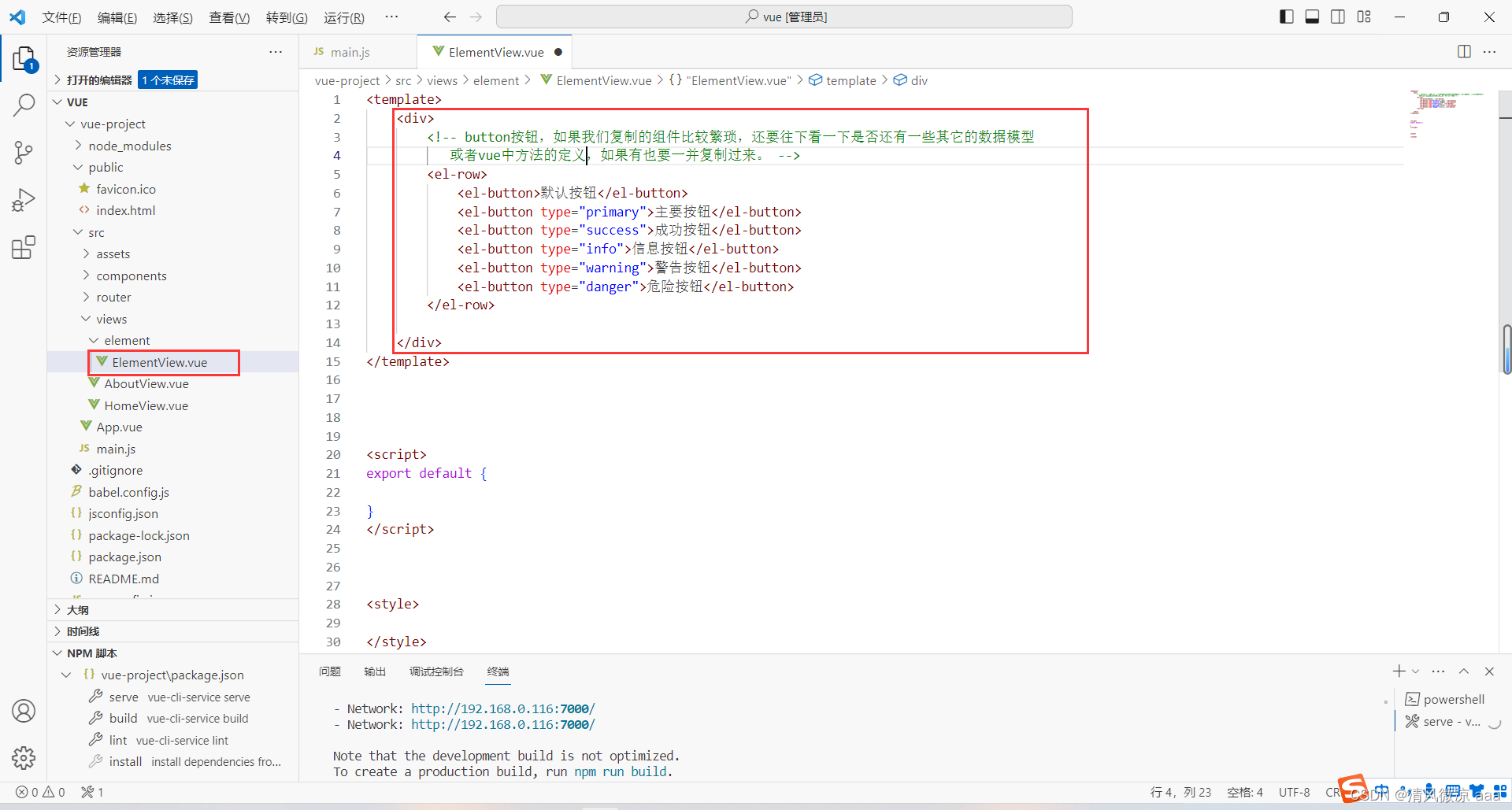Maximize the panel with the up chevron

(1464, 671)
